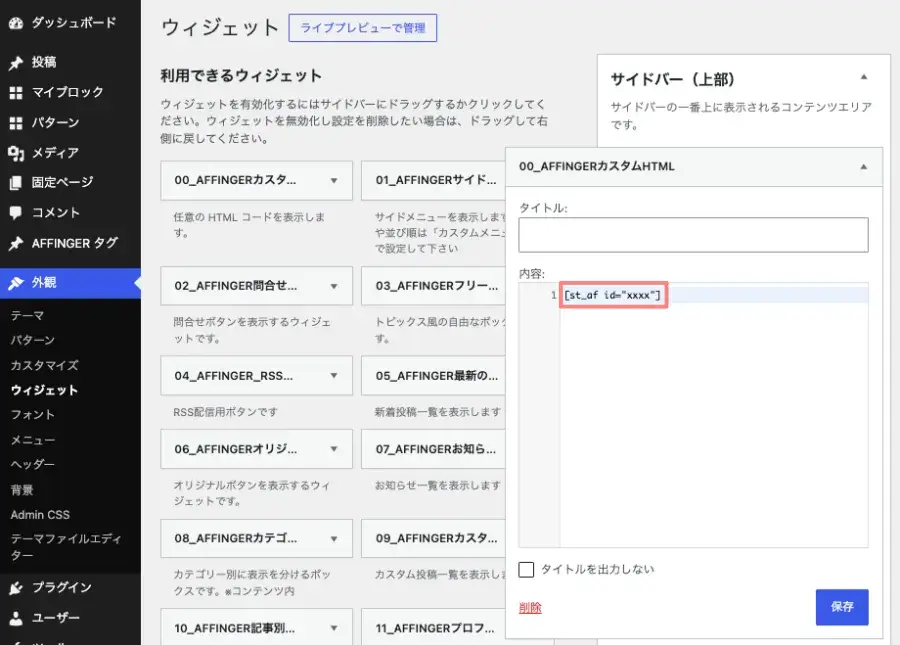Click the 保存 button
Image resolution: width=900 pixels, height=645 pixels.
pyautogui.click(x=842, y=607)
